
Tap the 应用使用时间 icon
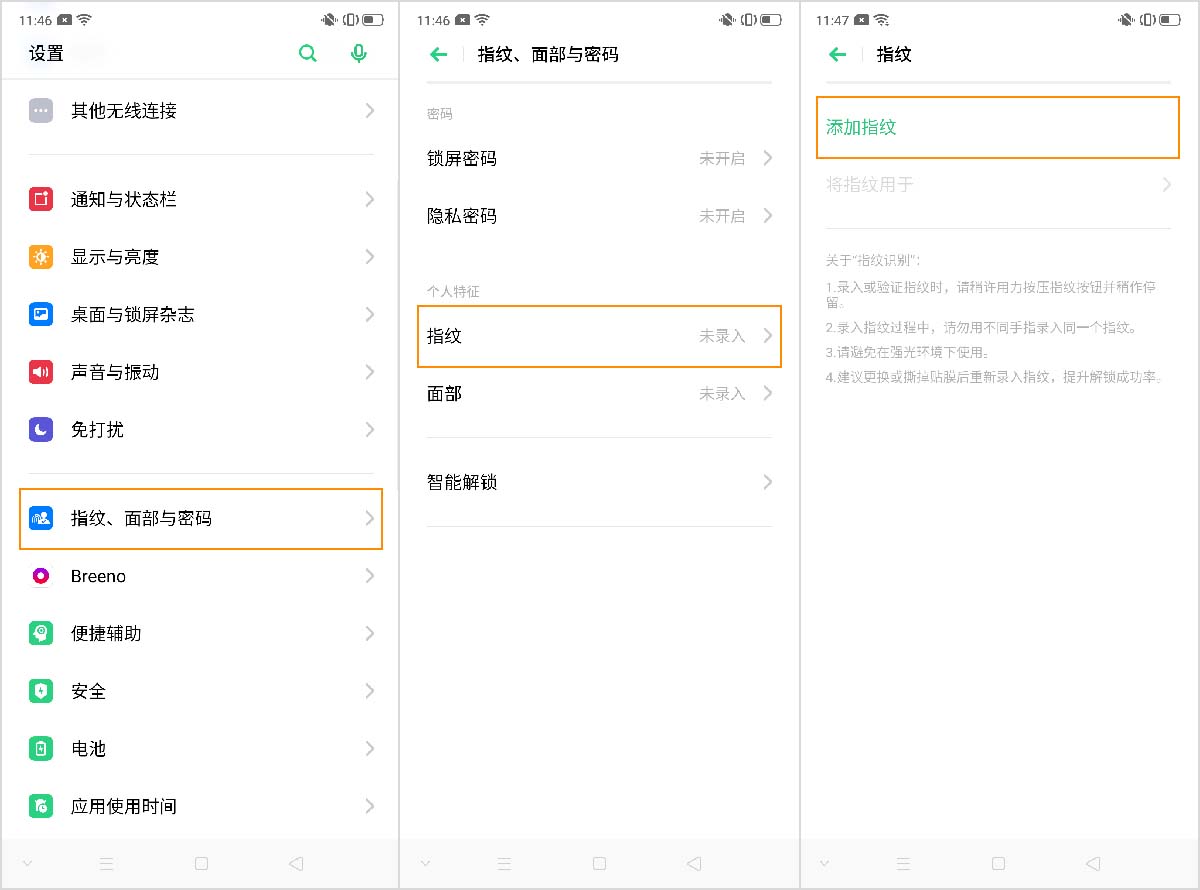coord(41,806)
